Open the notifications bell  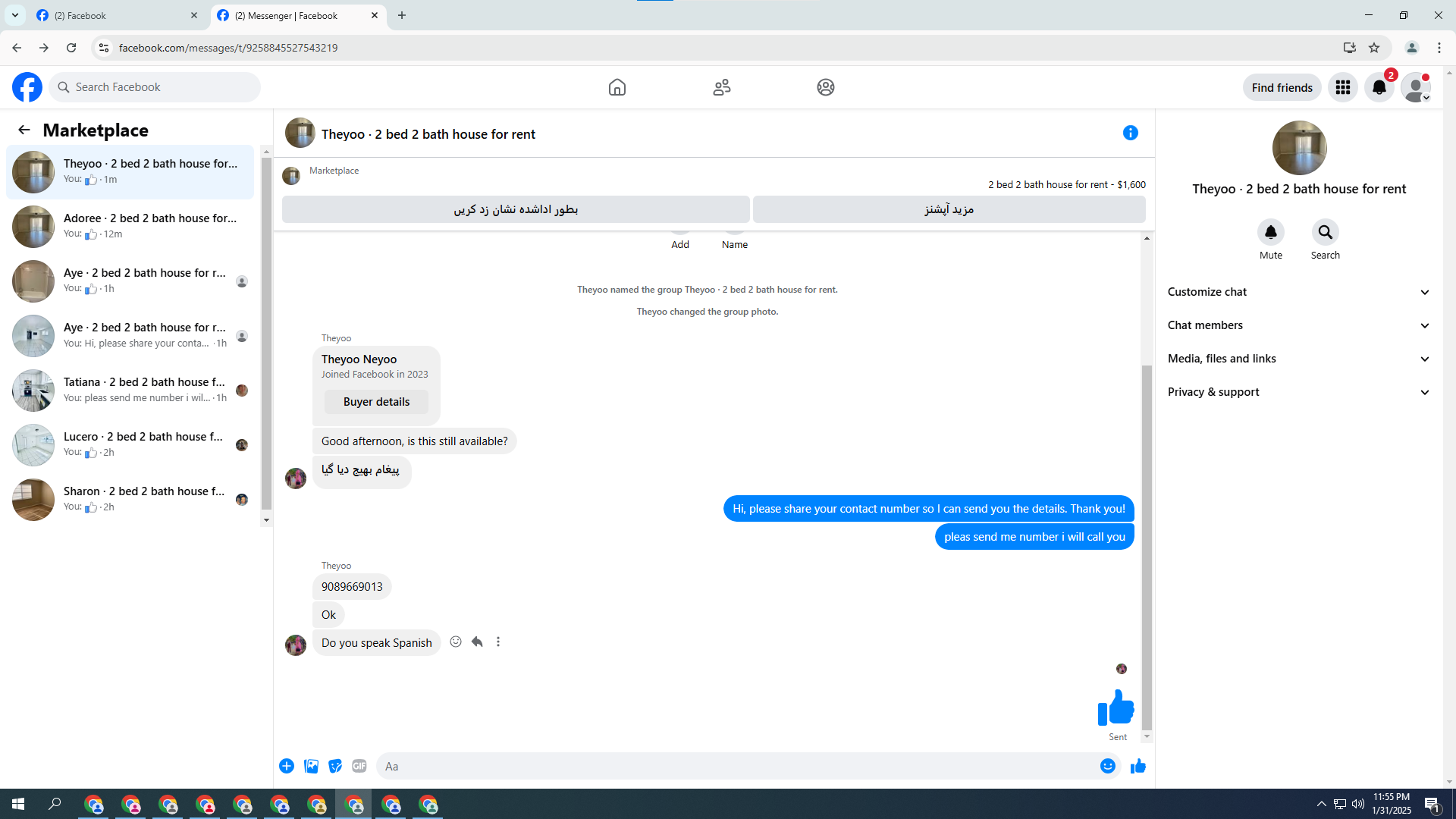click(1379, 87)
